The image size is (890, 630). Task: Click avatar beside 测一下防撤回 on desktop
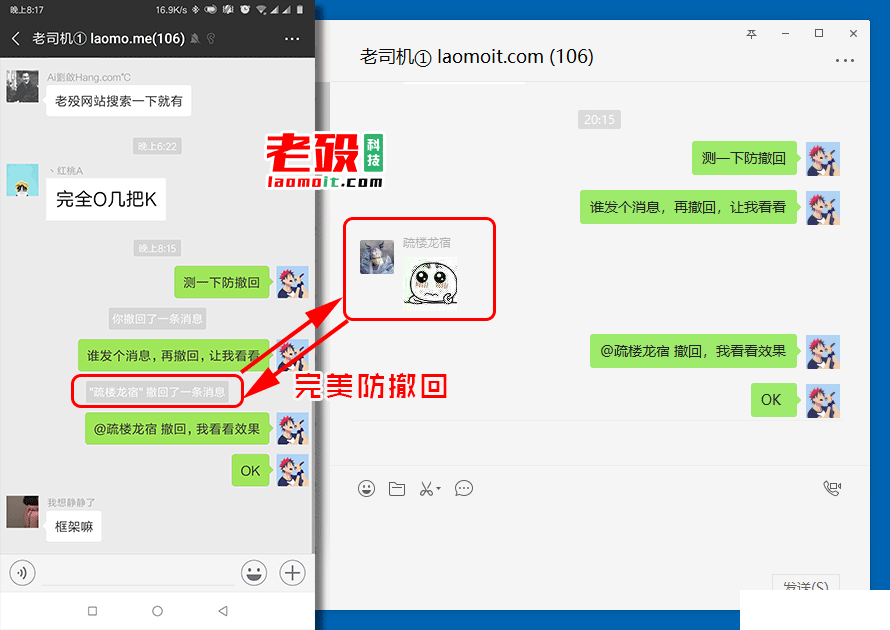[822, 158]
